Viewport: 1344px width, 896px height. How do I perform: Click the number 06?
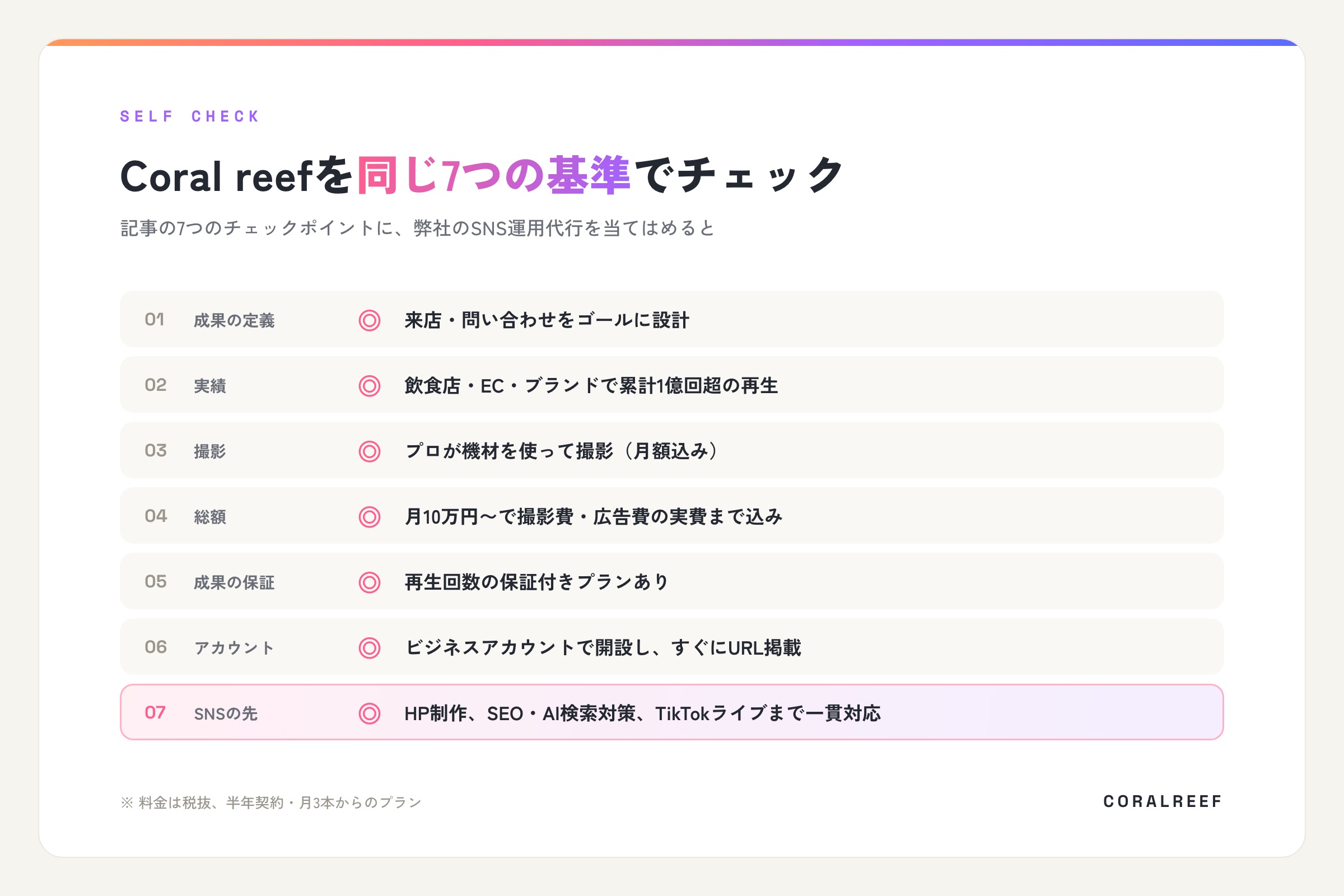[x=156, y=647]
